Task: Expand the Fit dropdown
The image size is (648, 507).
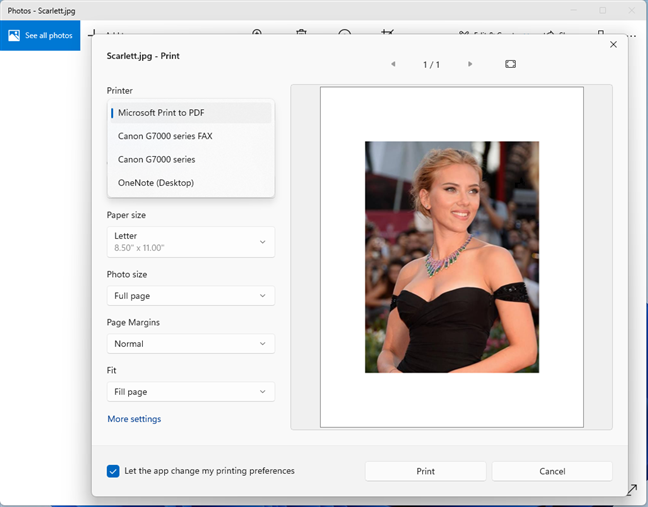Action: pos(190,392)
